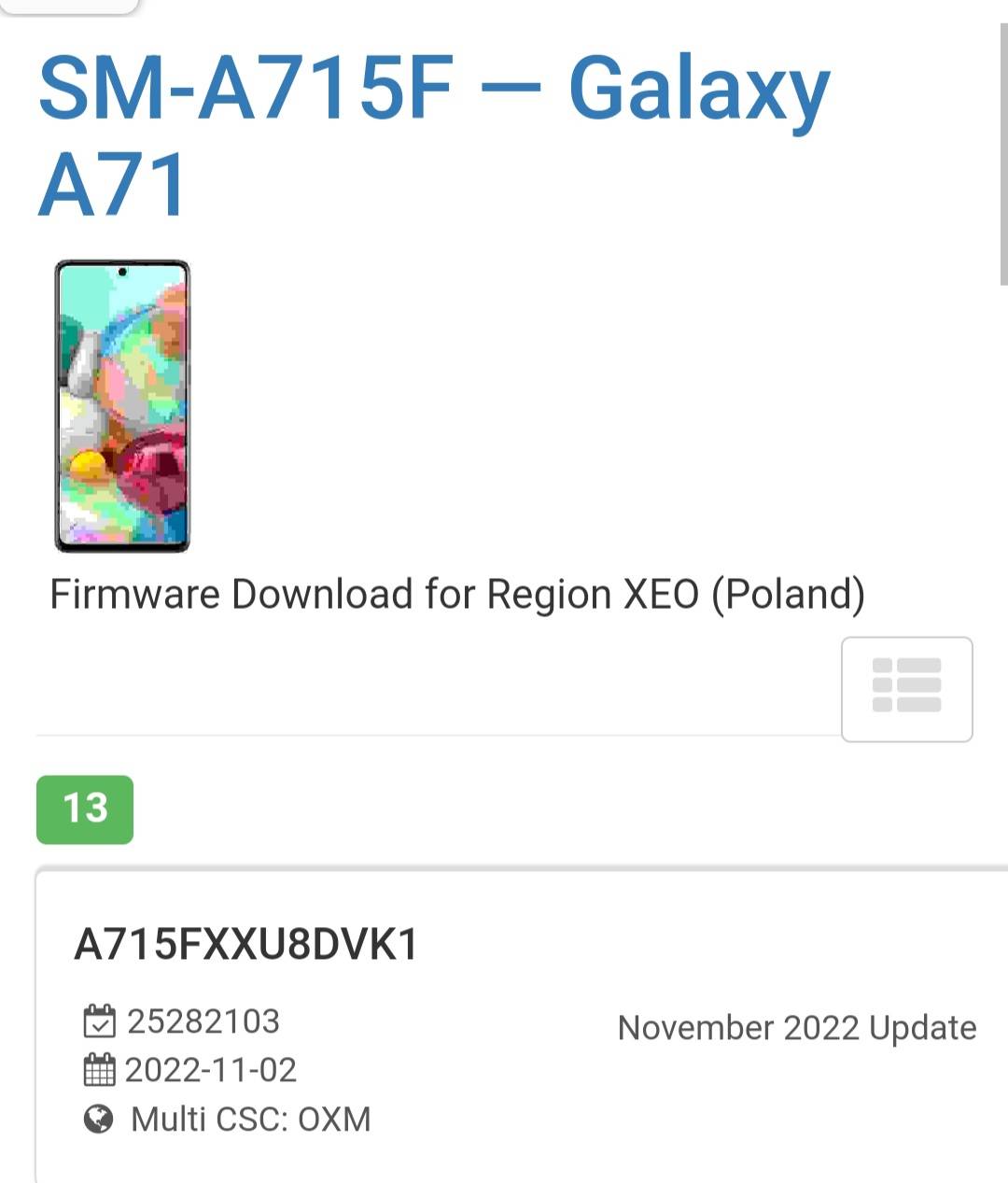This screenshot has width=1008, height=1183.
Task: Open firmware A715FXXU8DVK1 entry
Action: pos(246,944)
